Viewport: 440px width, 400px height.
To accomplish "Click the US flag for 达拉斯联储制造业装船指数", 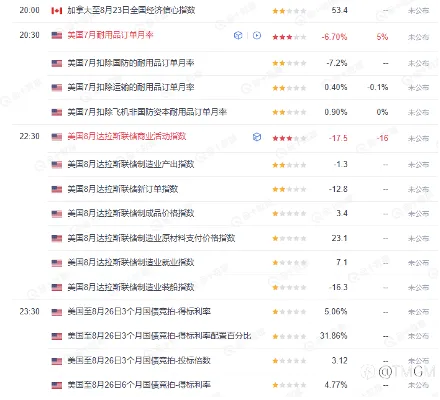I will tap(57, 287).
